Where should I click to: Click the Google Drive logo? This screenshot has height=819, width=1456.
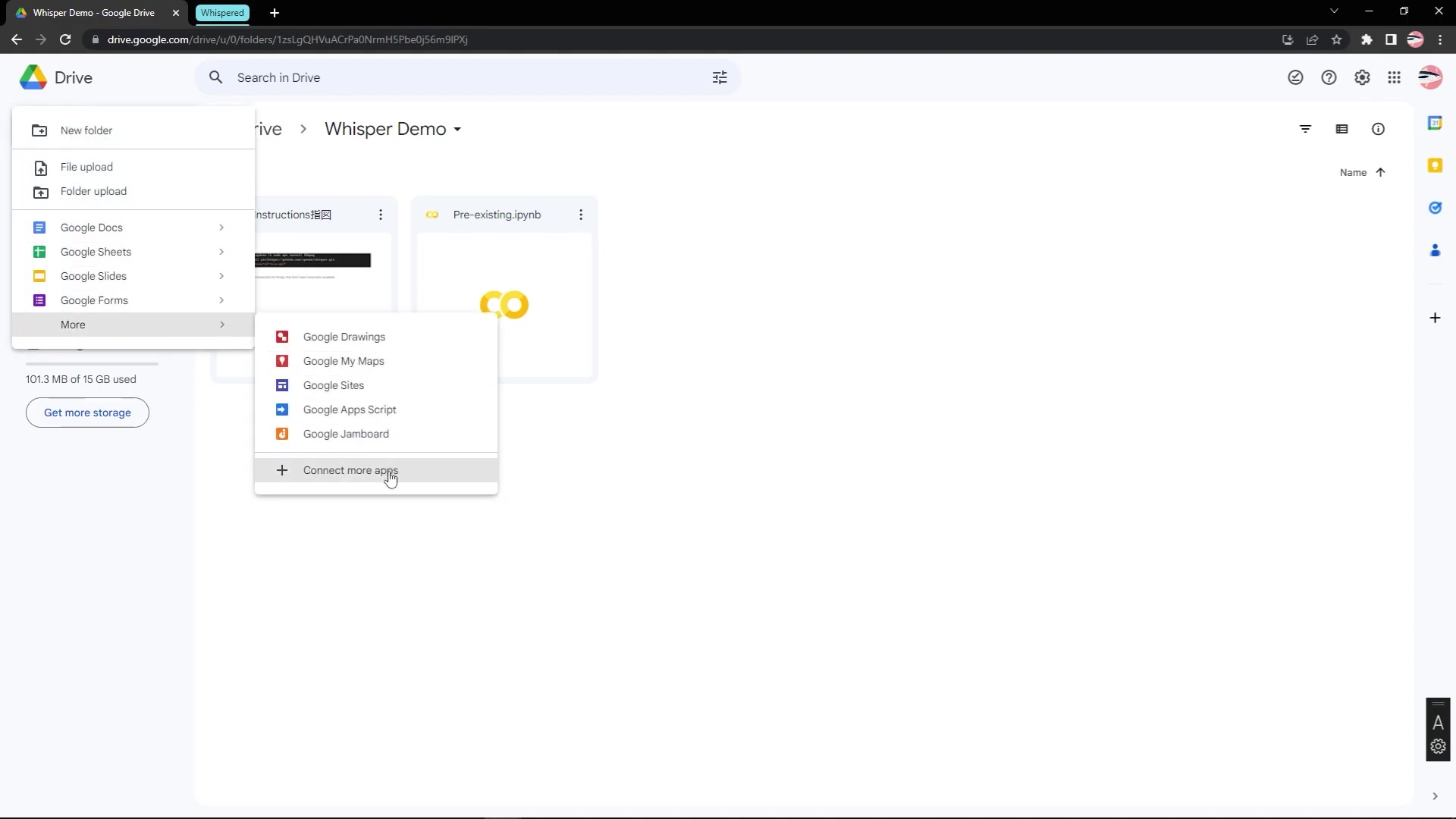pyautogui.click(x=33, y=77)
